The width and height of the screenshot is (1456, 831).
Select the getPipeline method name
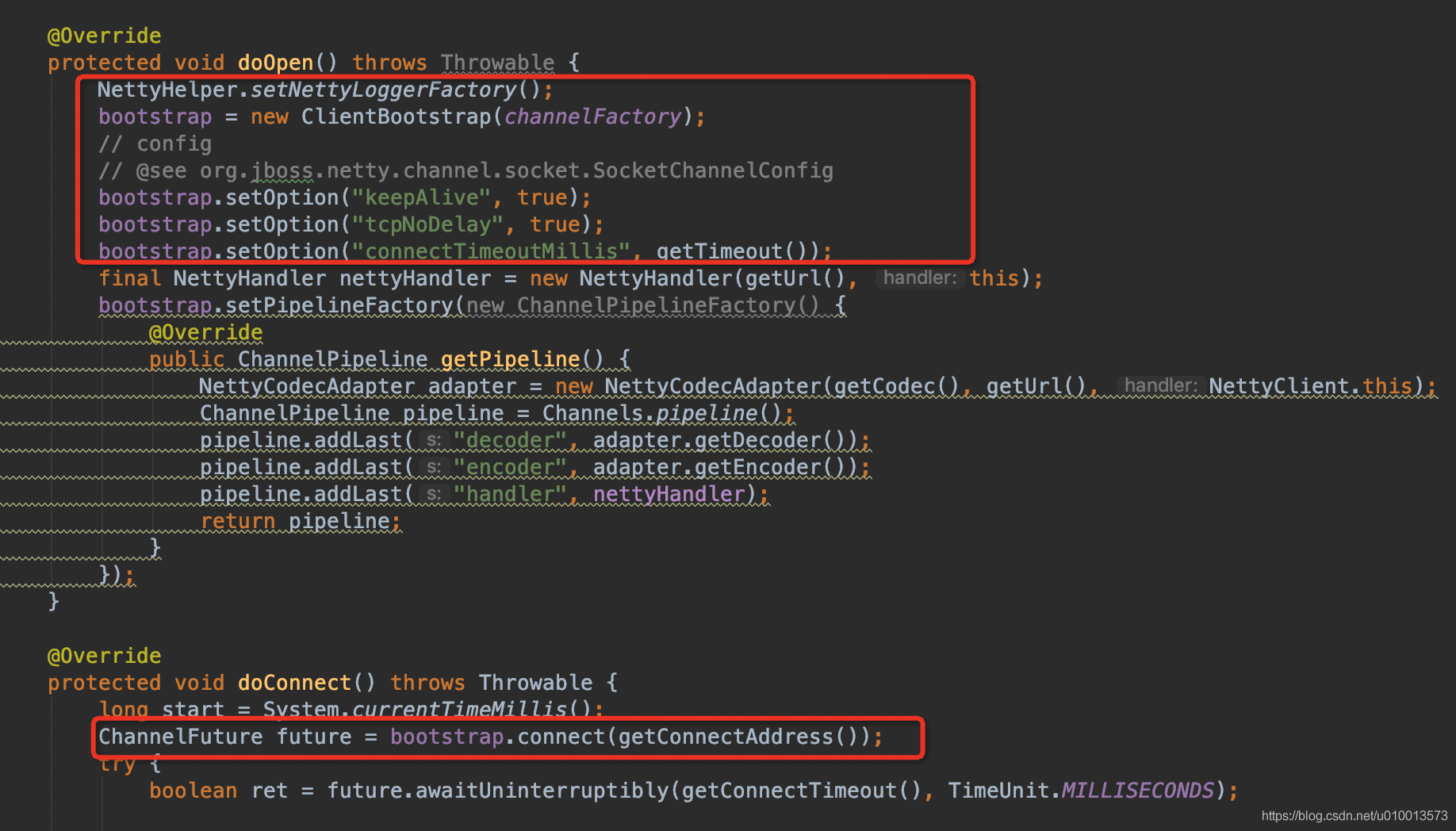point(510,359)
